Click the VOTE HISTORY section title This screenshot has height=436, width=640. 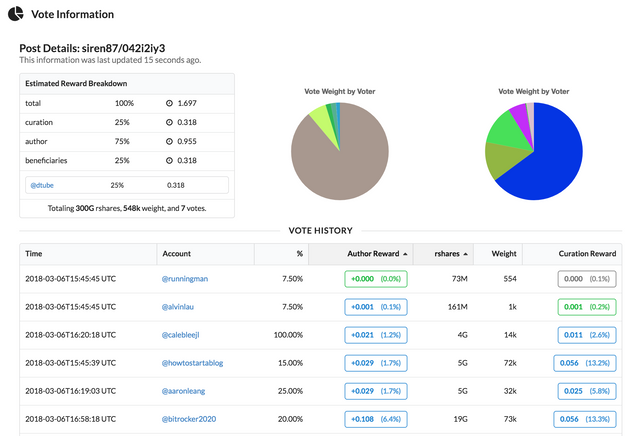tap(320, 231)
